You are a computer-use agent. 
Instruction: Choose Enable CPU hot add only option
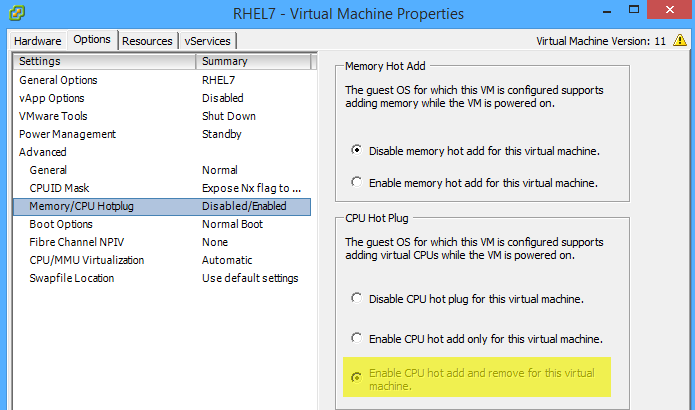(357, 338)
